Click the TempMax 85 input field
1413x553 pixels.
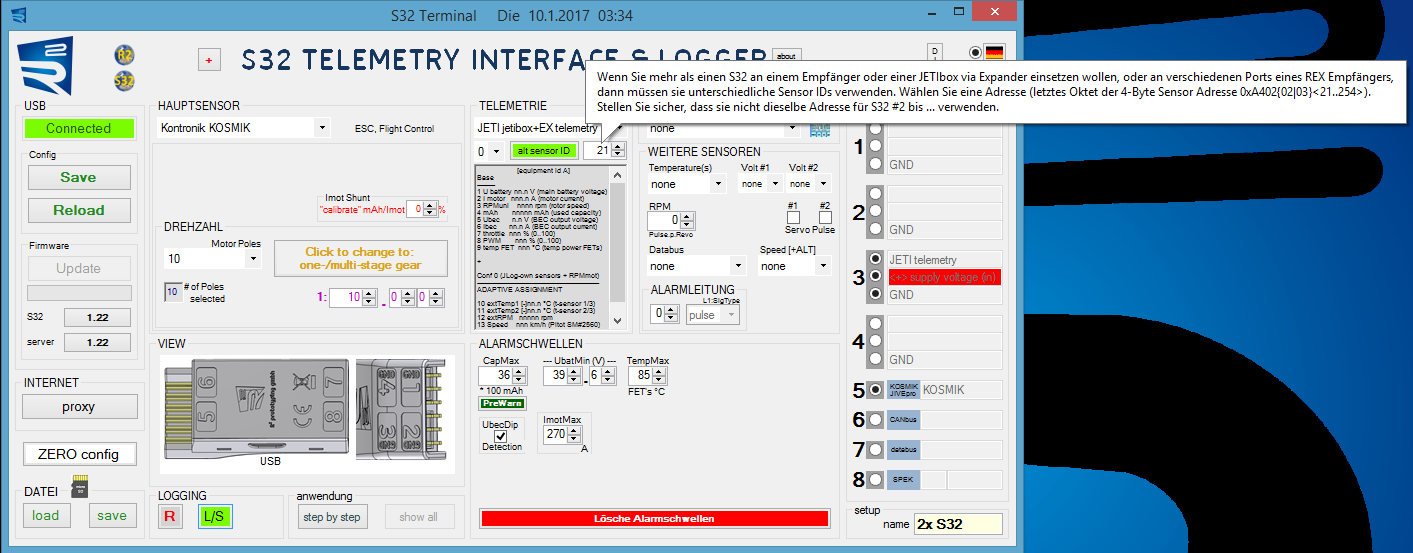(642, 376)
